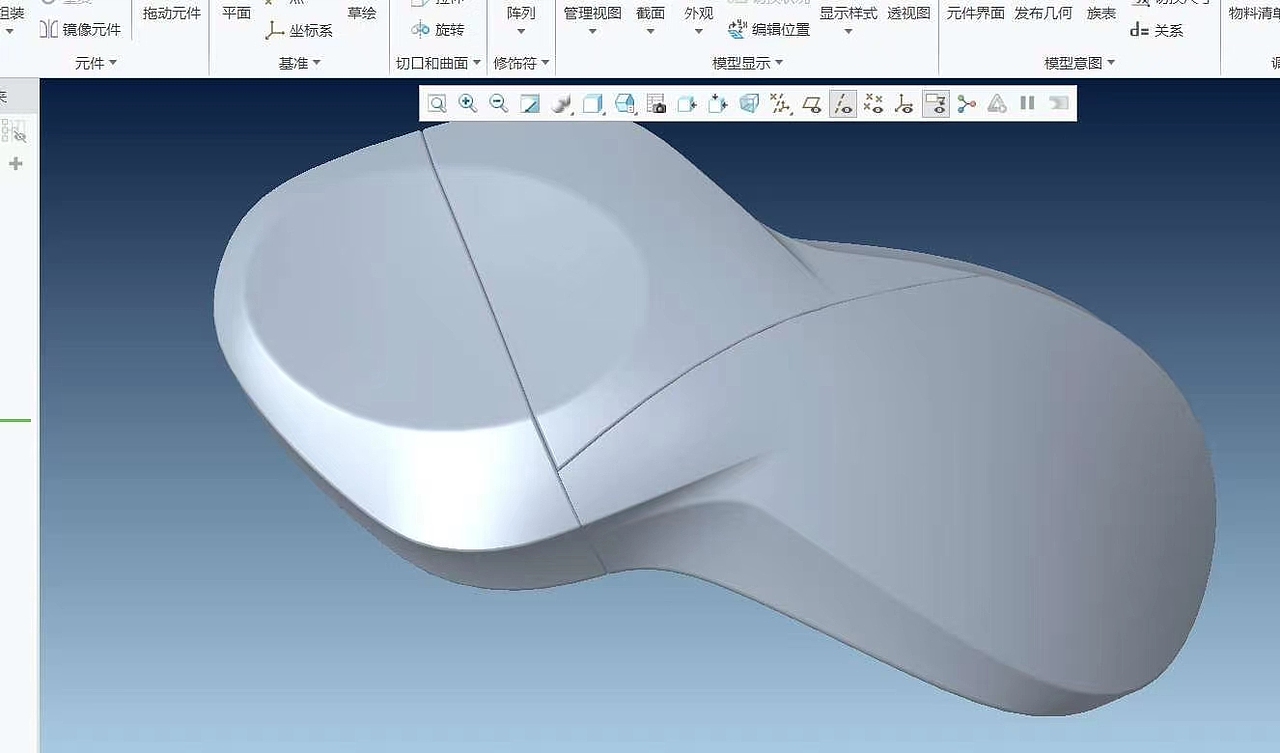1280x753 pixels.
Task: Click the 旋转 (Revolve) tool
Action: pos(438,30)
